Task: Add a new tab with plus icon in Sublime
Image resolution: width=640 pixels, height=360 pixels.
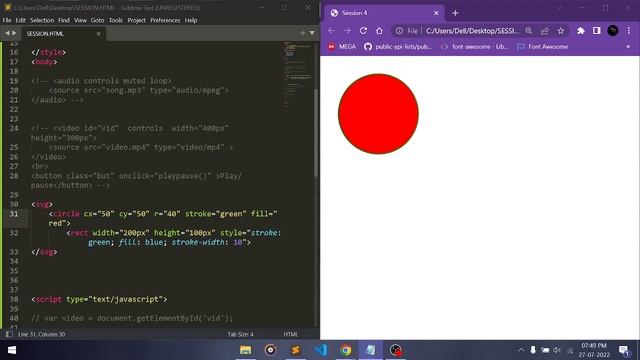Action: point(302,33)
